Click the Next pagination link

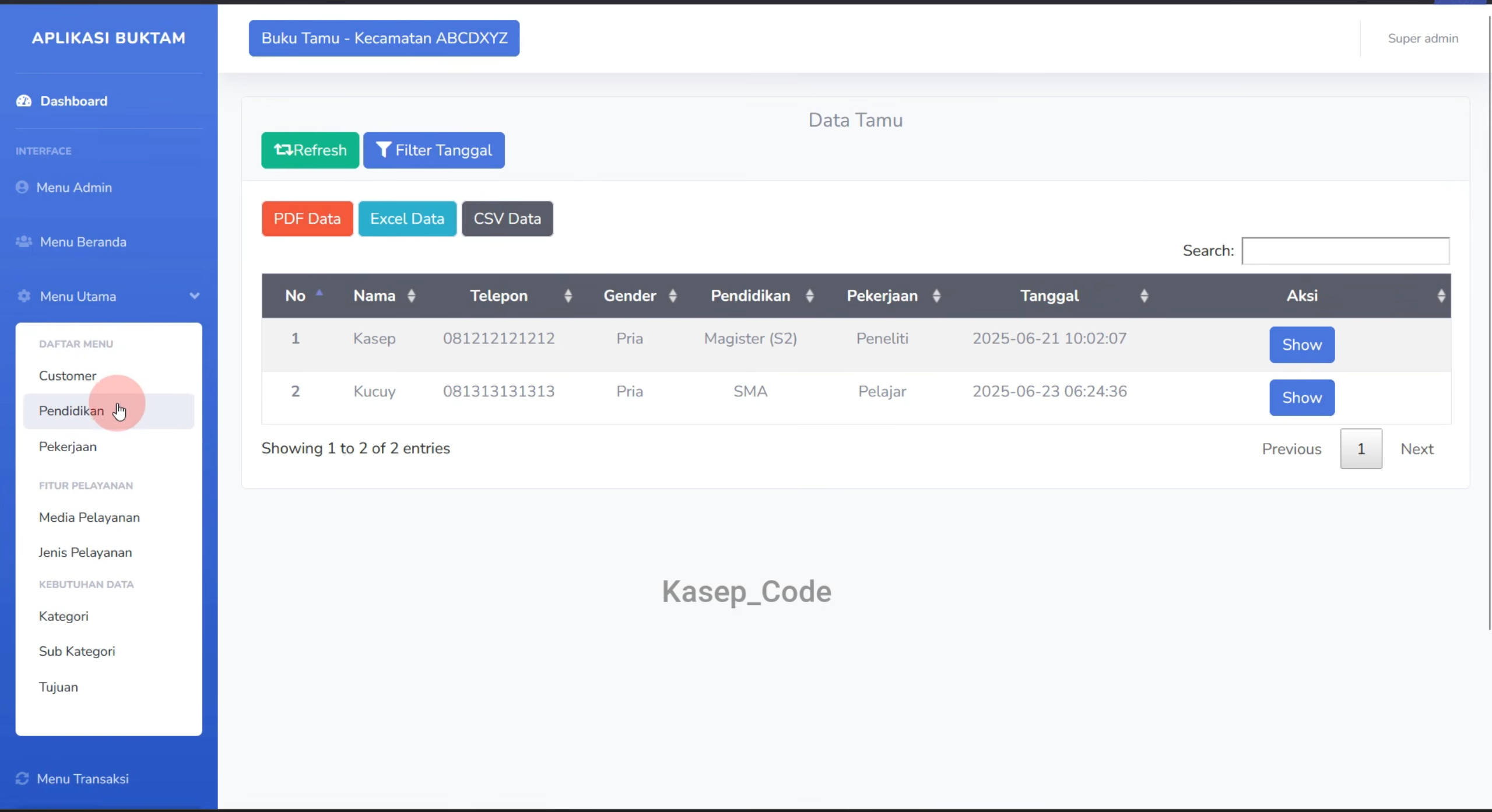(x=1417, y=449)
